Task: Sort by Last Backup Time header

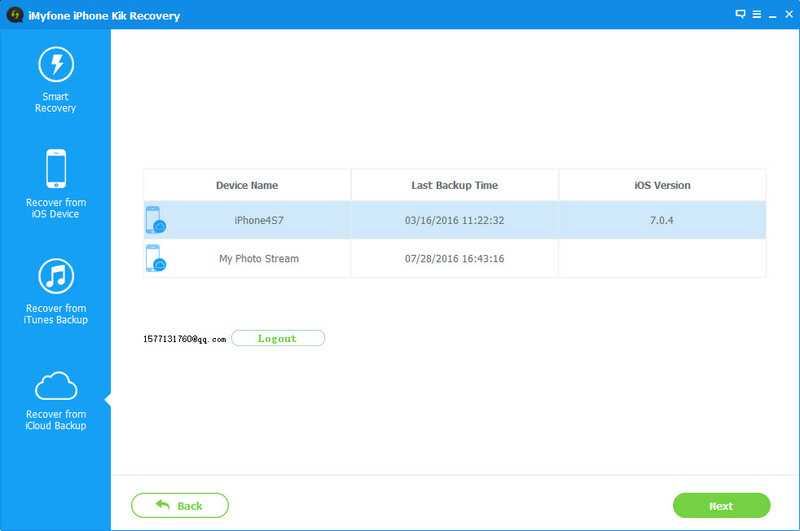Action: [x=454, y=185]
